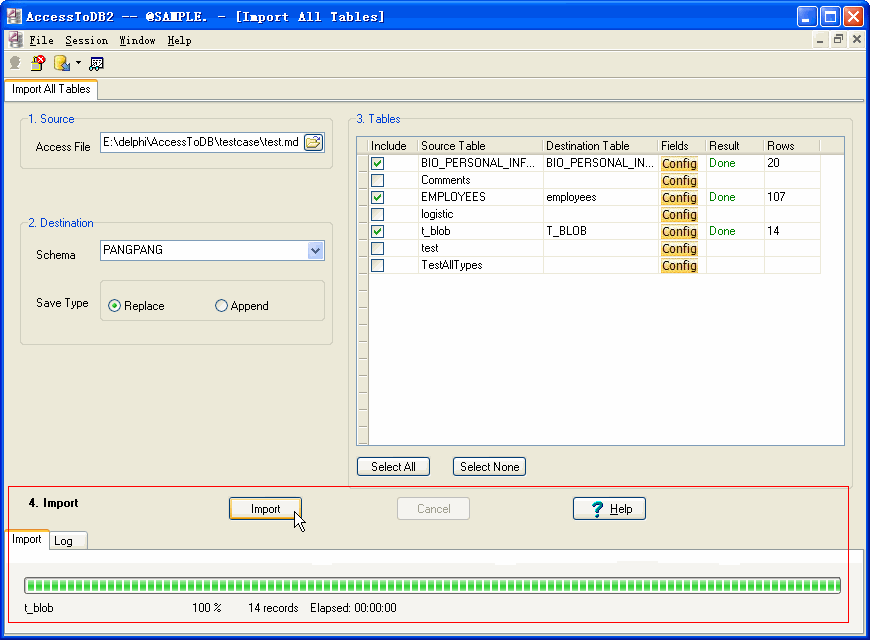Click the Result column header
The width and height of the screenshot is (870, 640).
[x=734, y=146]
